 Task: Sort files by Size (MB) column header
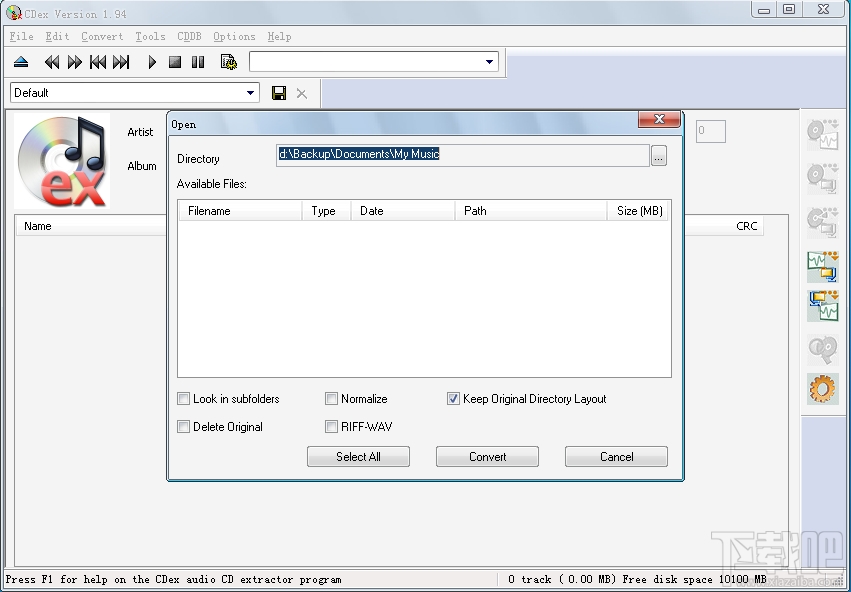pos(638,211)
